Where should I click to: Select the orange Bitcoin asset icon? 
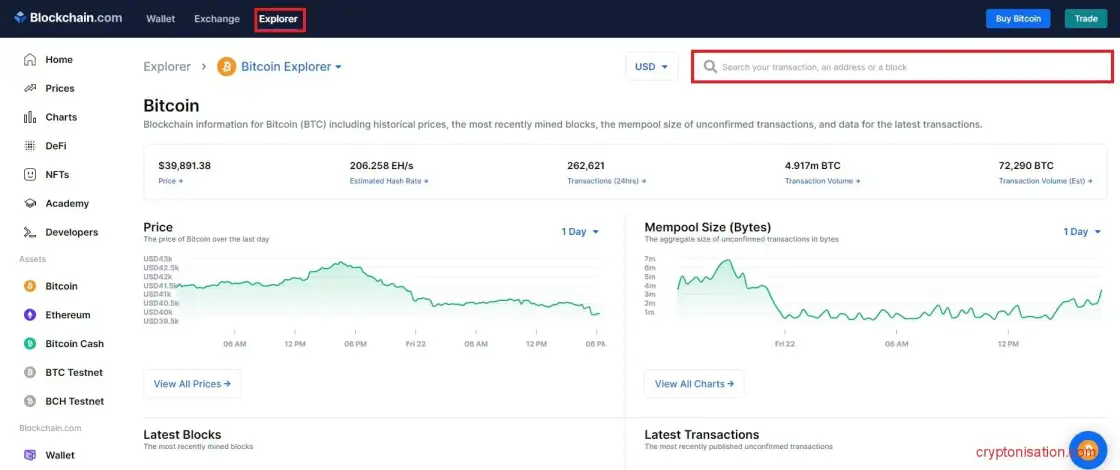pyautogui.click(x=30, y=286)
